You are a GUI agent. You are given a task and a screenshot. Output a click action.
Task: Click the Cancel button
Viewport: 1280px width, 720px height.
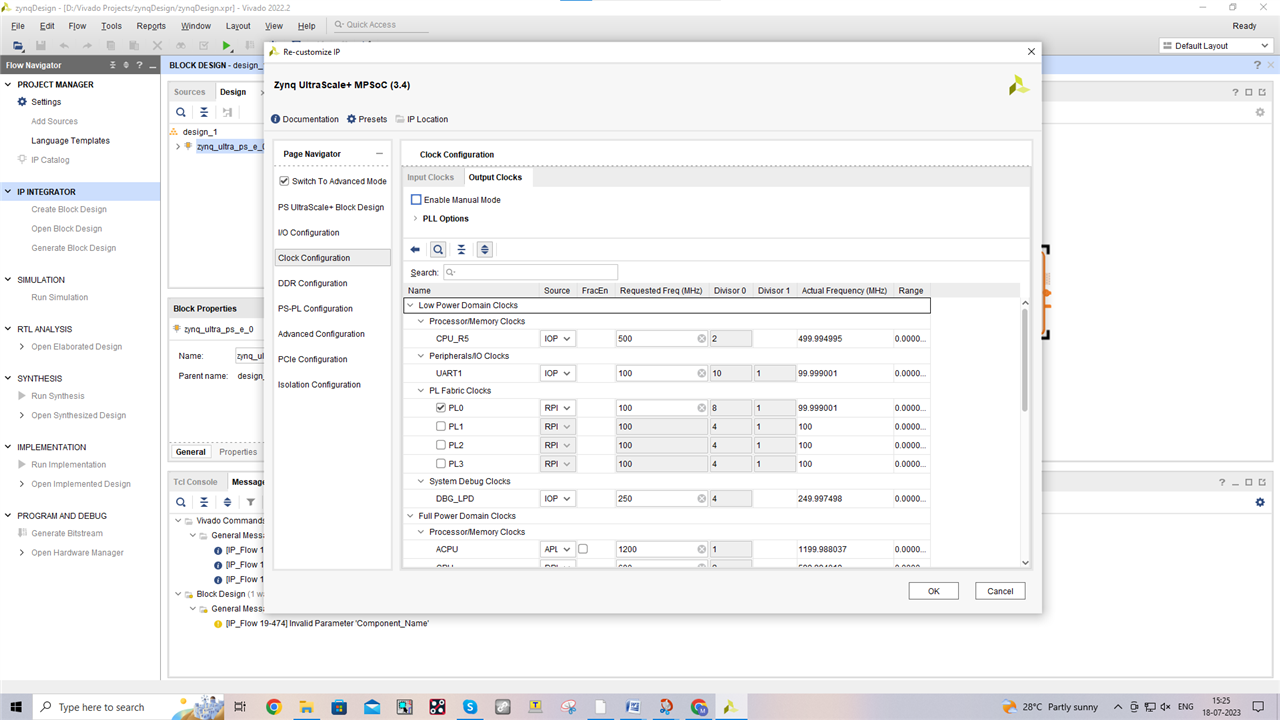(1000, 591)
